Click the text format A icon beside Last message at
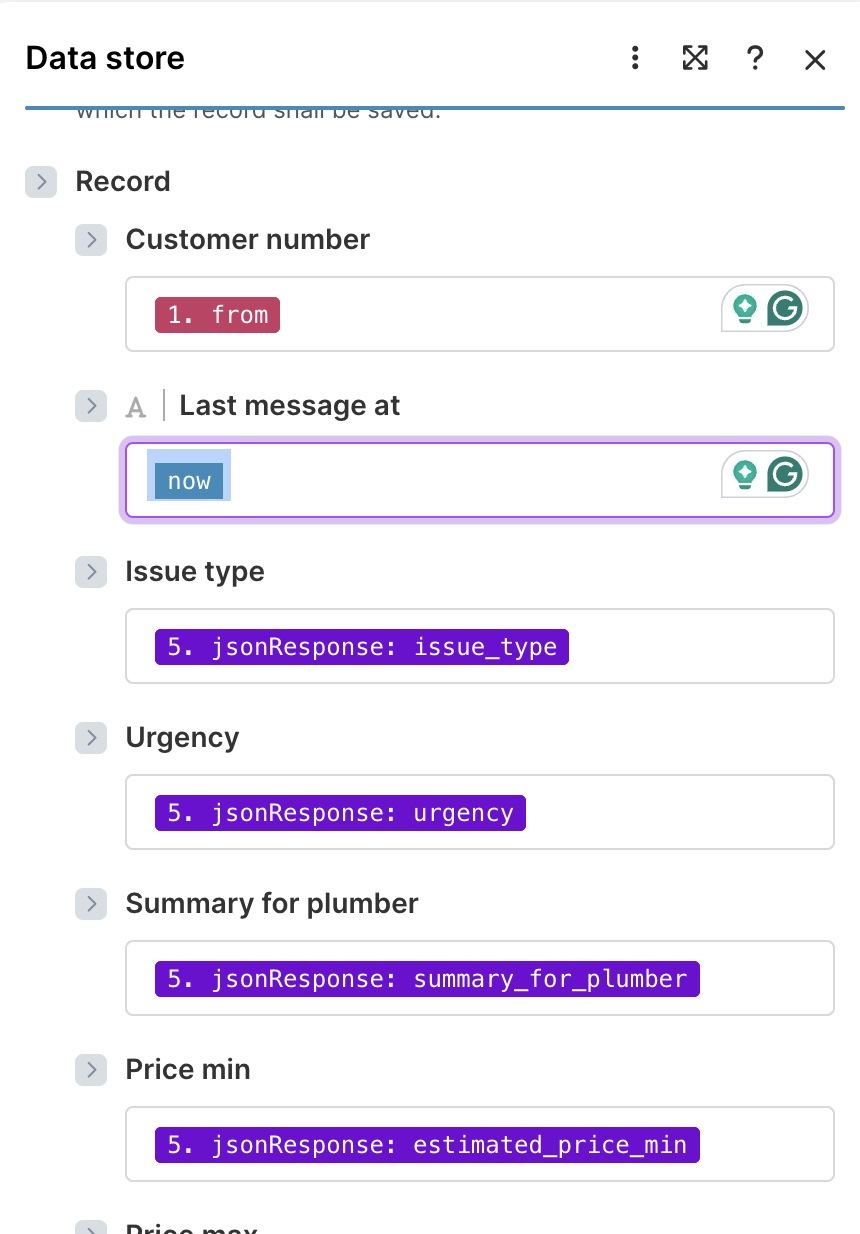This screenshot has width=860, height=1234. coord(136,406)
